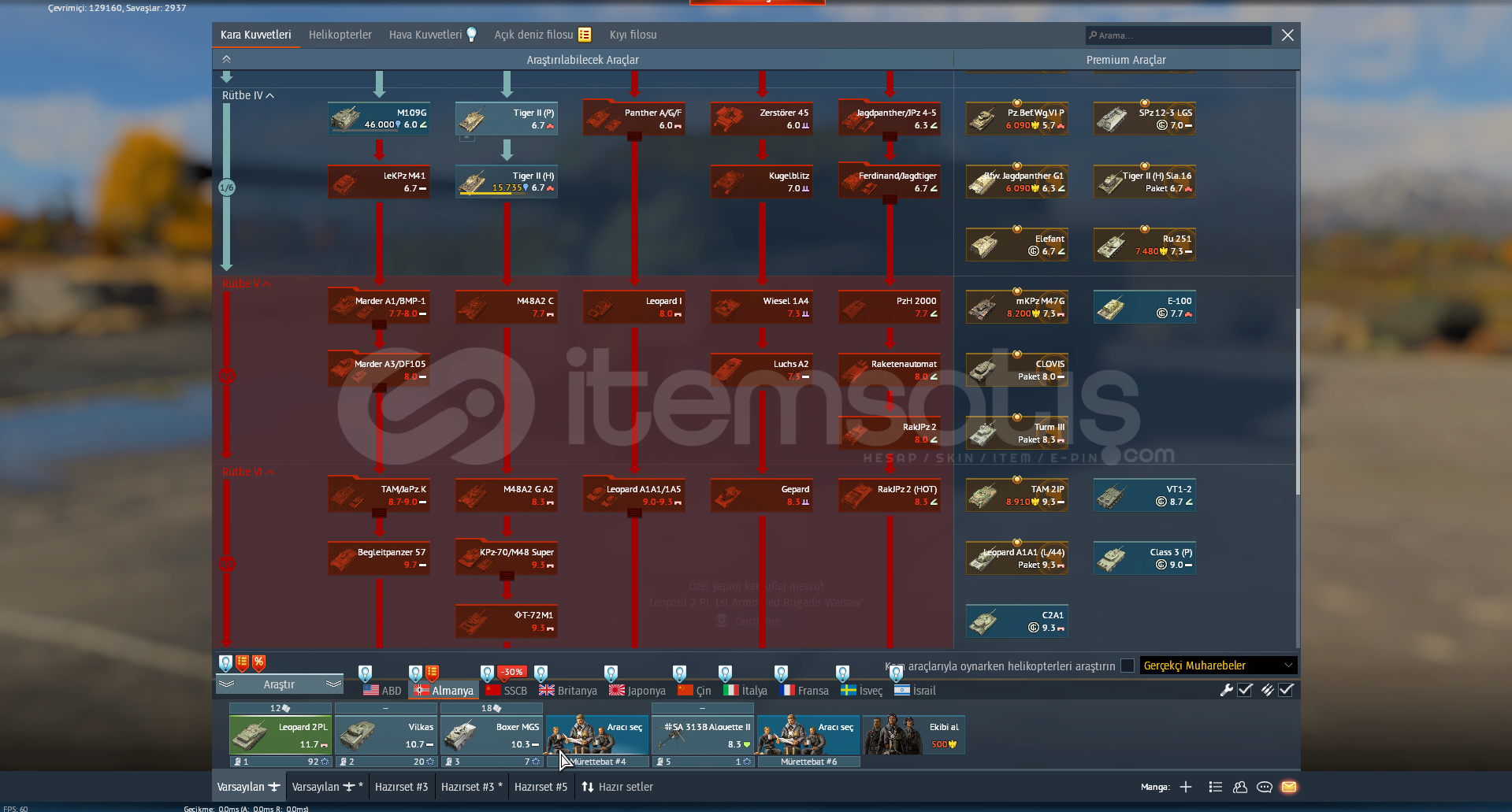Select the M109G vehicle card
1512x812 pixels.
point(379,119)
